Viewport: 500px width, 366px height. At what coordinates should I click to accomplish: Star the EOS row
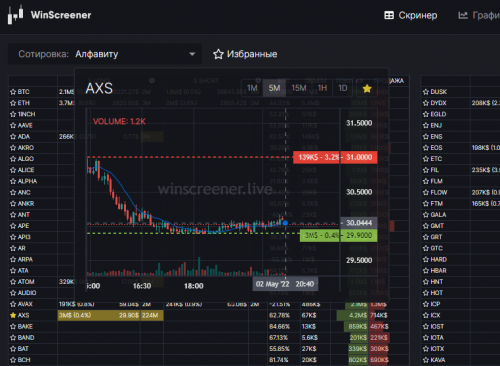pos(426,148)
